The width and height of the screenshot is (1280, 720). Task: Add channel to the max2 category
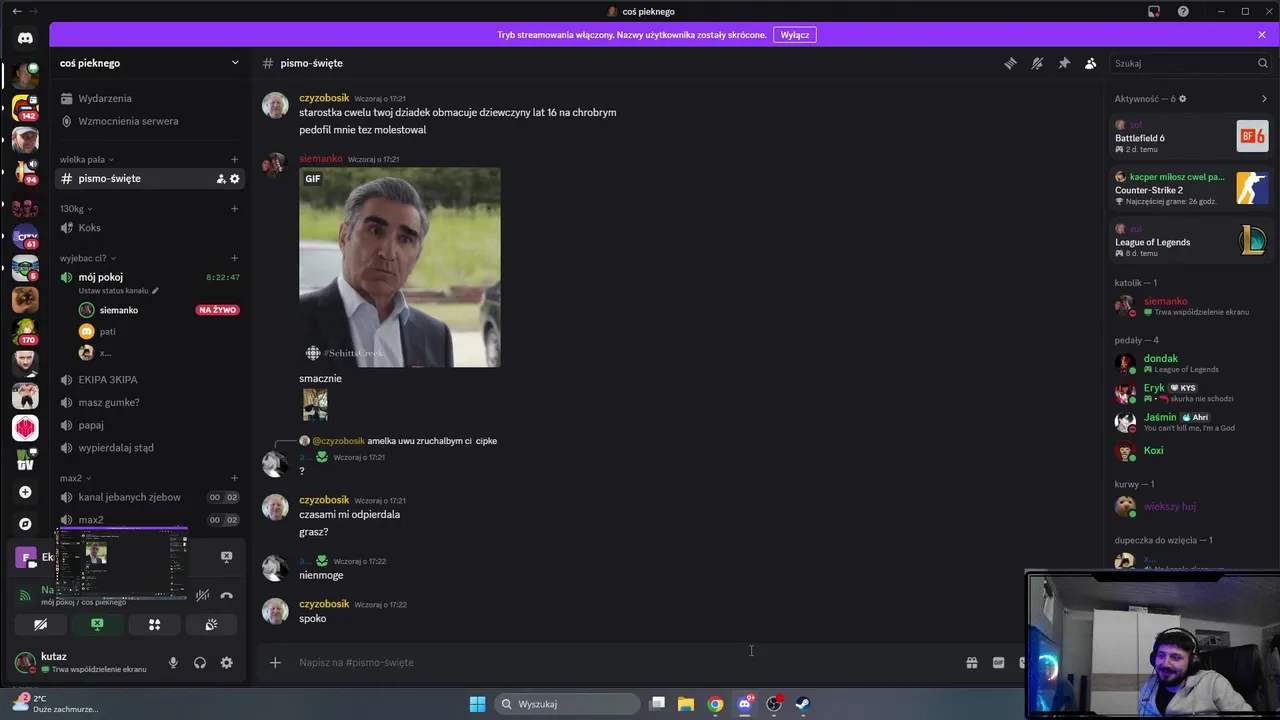tap(235, 478)
